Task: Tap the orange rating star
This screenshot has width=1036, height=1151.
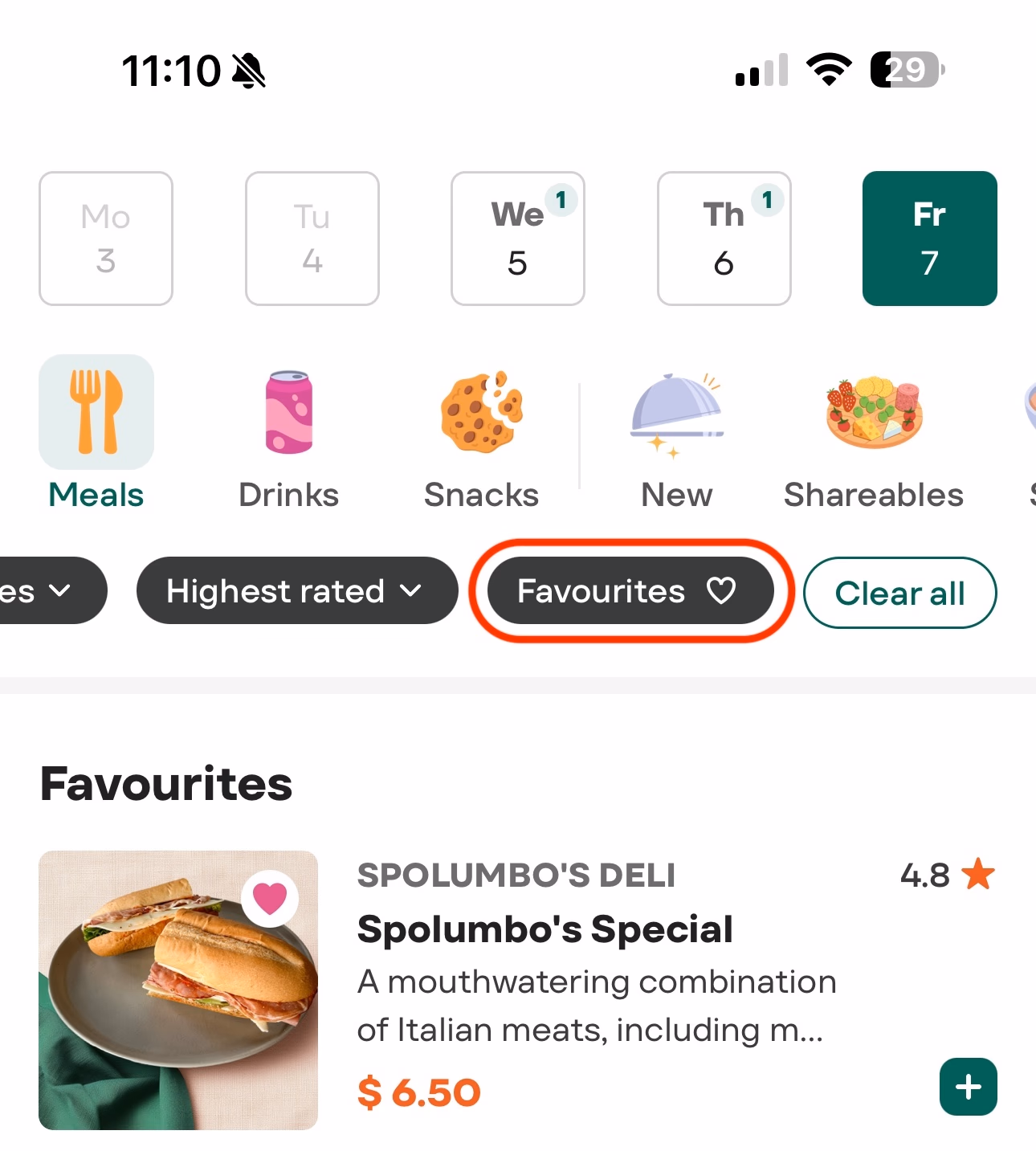Action: pos(978,874)
